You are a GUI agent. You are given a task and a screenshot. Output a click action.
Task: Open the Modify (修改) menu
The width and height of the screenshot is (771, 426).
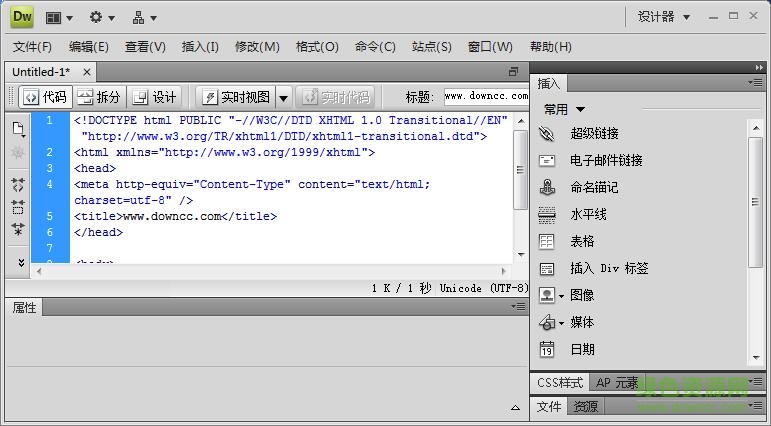(x=257, y=47)
